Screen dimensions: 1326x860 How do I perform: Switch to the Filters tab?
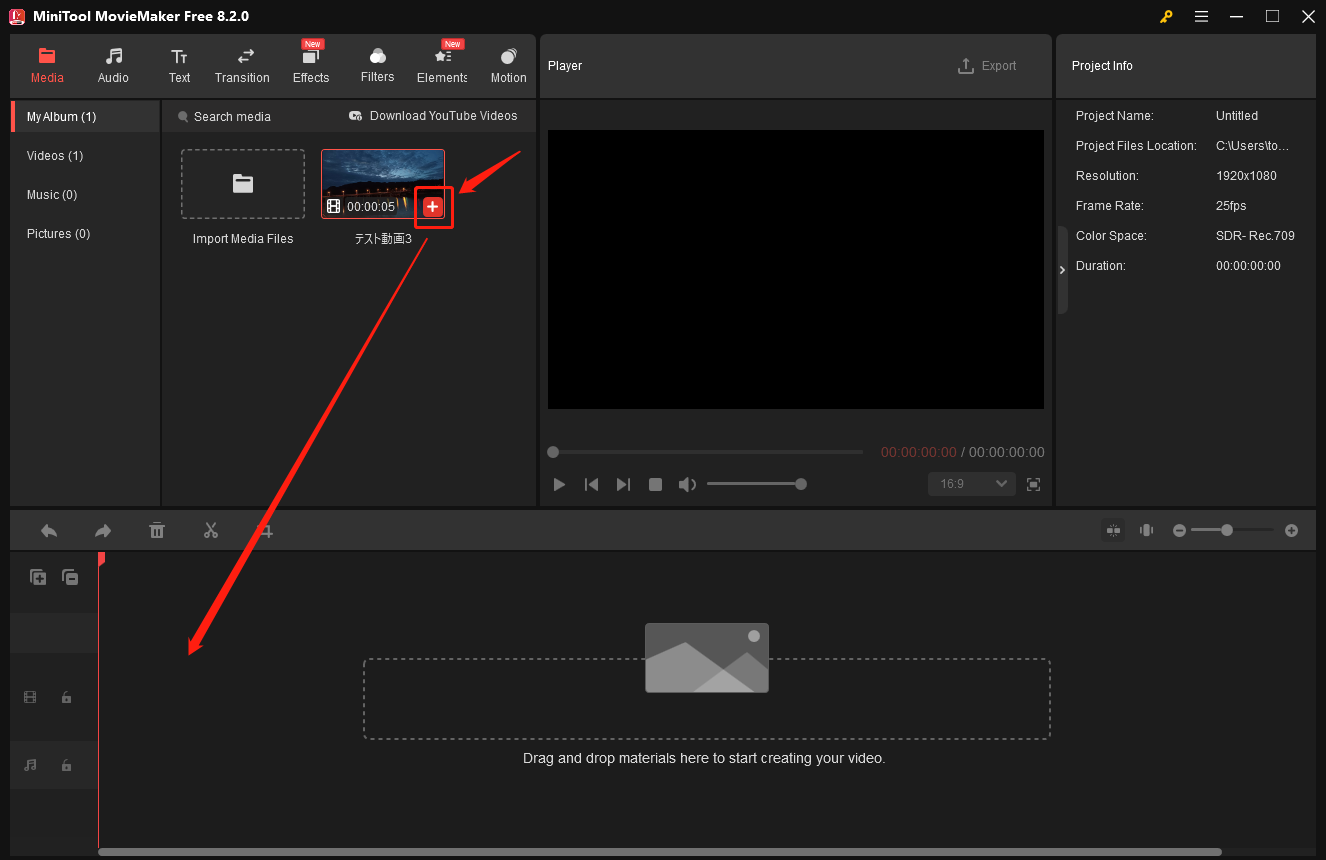pos(377,66)
